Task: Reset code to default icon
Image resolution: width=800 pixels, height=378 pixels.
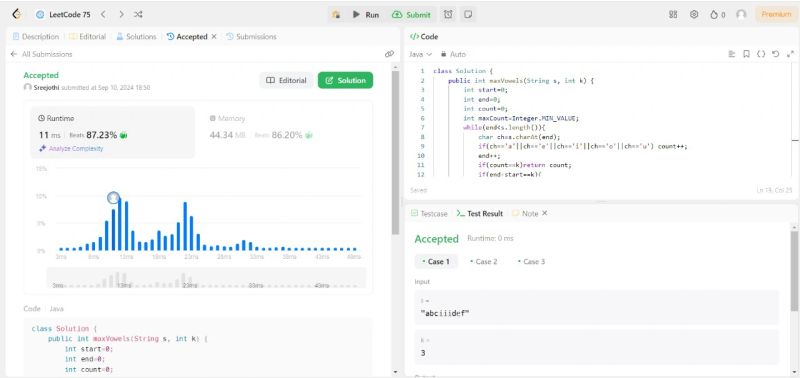Action: (776, 54)
